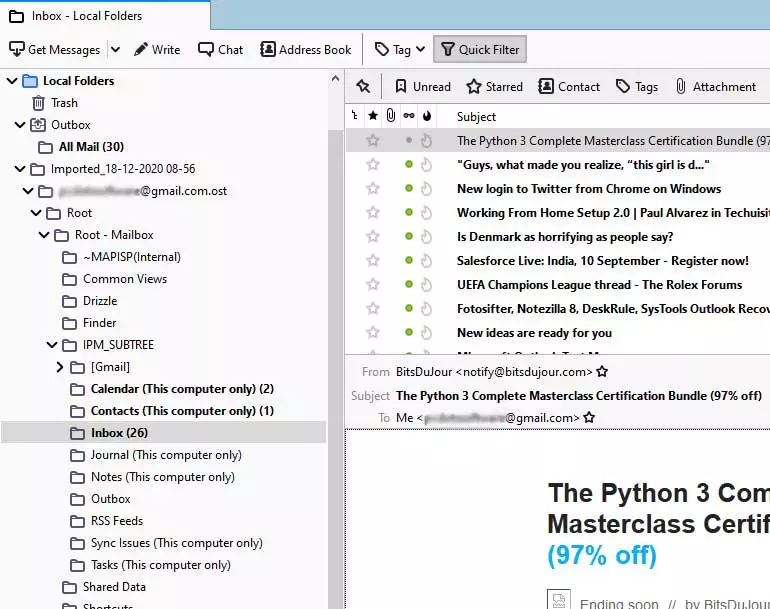The height and width of the screenshot is (609, 770).
Task: Open the Chat button
Action: pos(220,50)
